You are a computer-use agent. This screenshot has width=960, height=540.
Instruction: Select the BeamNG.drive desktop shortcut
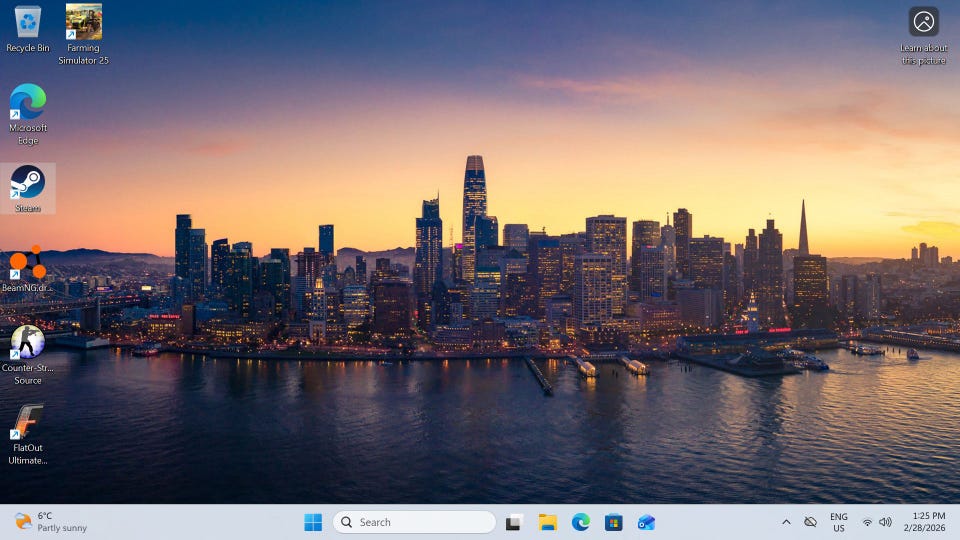27,263
